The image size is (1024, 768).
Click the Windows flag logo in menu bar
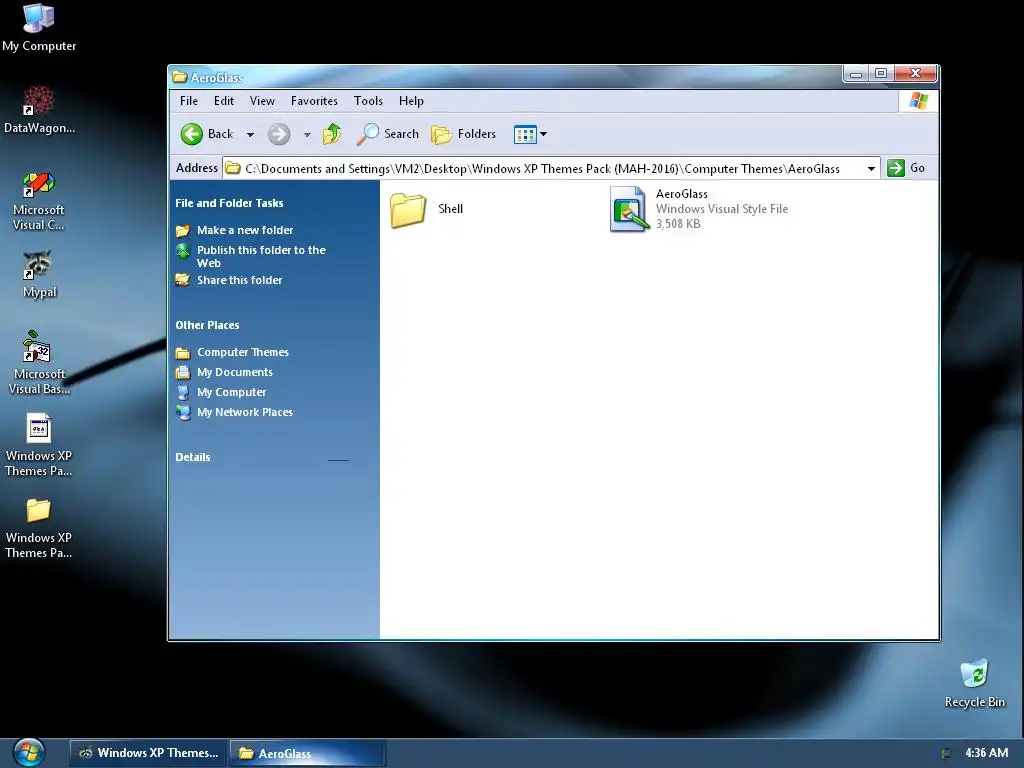tap(919, 101)
